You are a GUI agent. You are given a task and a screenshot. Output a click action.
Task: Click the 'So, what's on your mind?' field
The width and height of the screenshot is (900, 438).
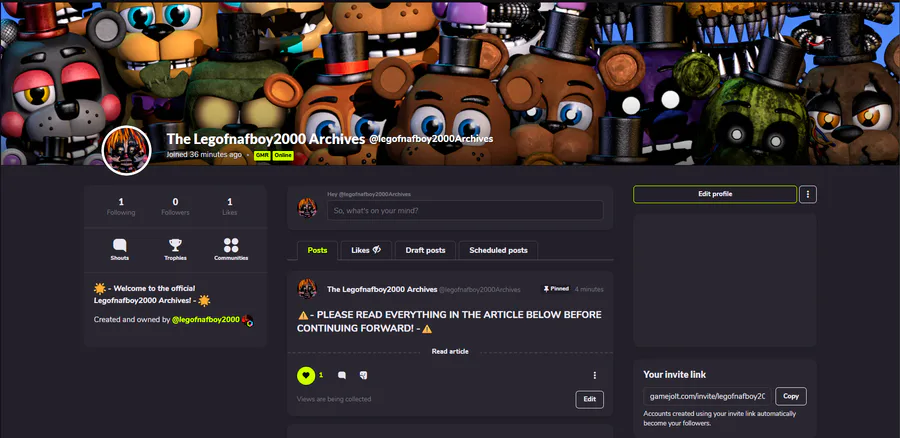pyautogui.click(x=465, y=211)
